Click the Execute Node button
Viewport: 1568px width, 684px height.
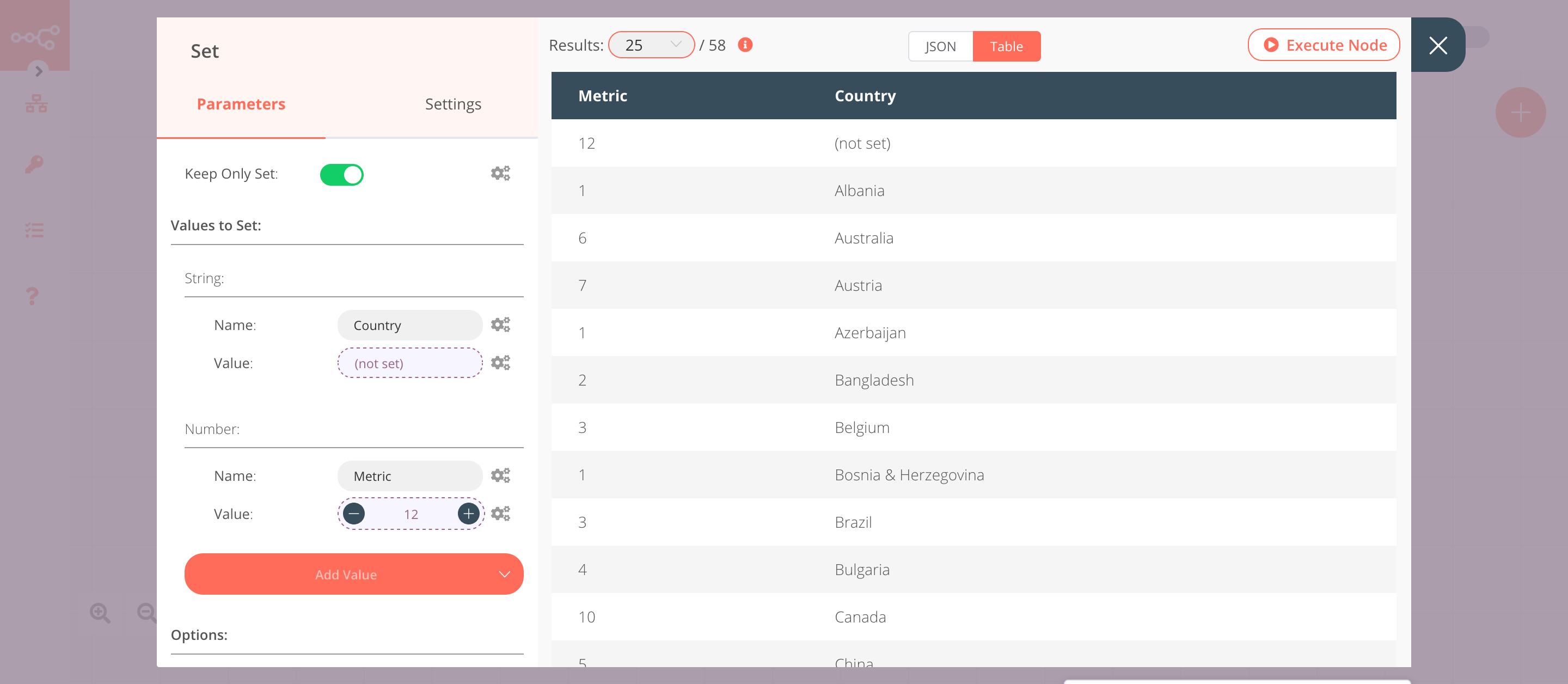[1324, 45]
